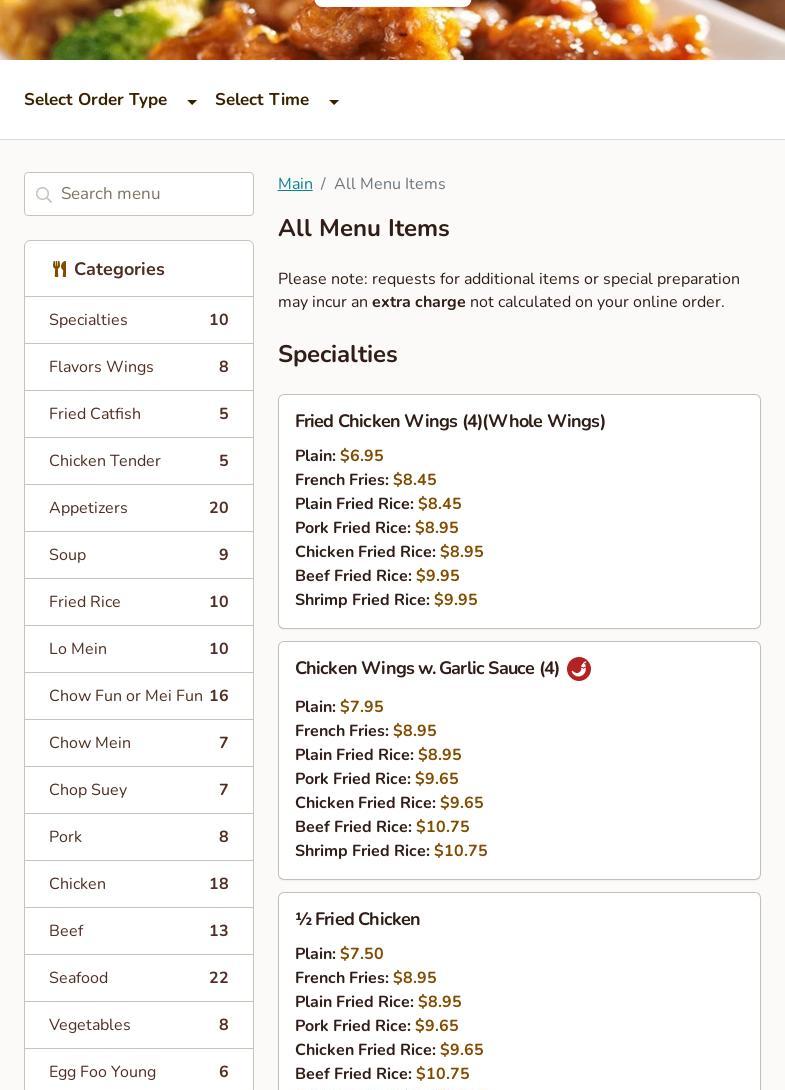Viewport: 785px width, 1090px height.
Task: Open the Fried Chicken Wings (4) item
Action: 450,422
